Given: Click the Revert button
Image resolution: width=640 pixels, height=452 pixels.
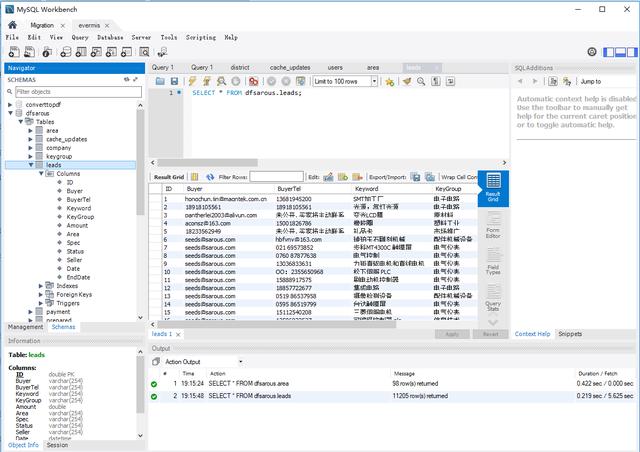Looking at the screenshot, I should click(x=491, y=334).
